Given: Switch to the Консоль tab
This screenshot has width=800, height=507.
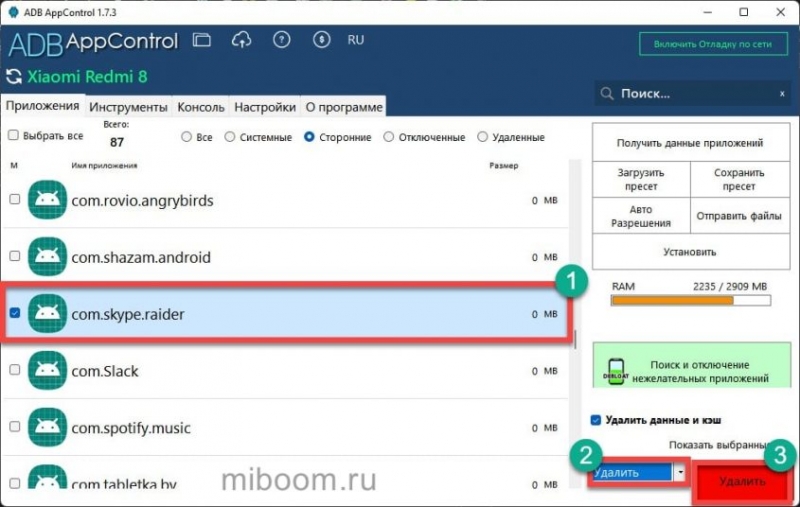Looking at the screenshot, I should point(201,107).
